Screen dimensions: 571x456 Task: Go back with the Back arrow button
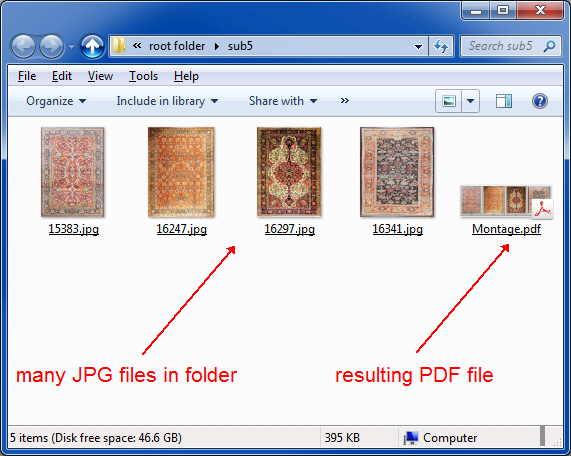[x=24, y=46]
